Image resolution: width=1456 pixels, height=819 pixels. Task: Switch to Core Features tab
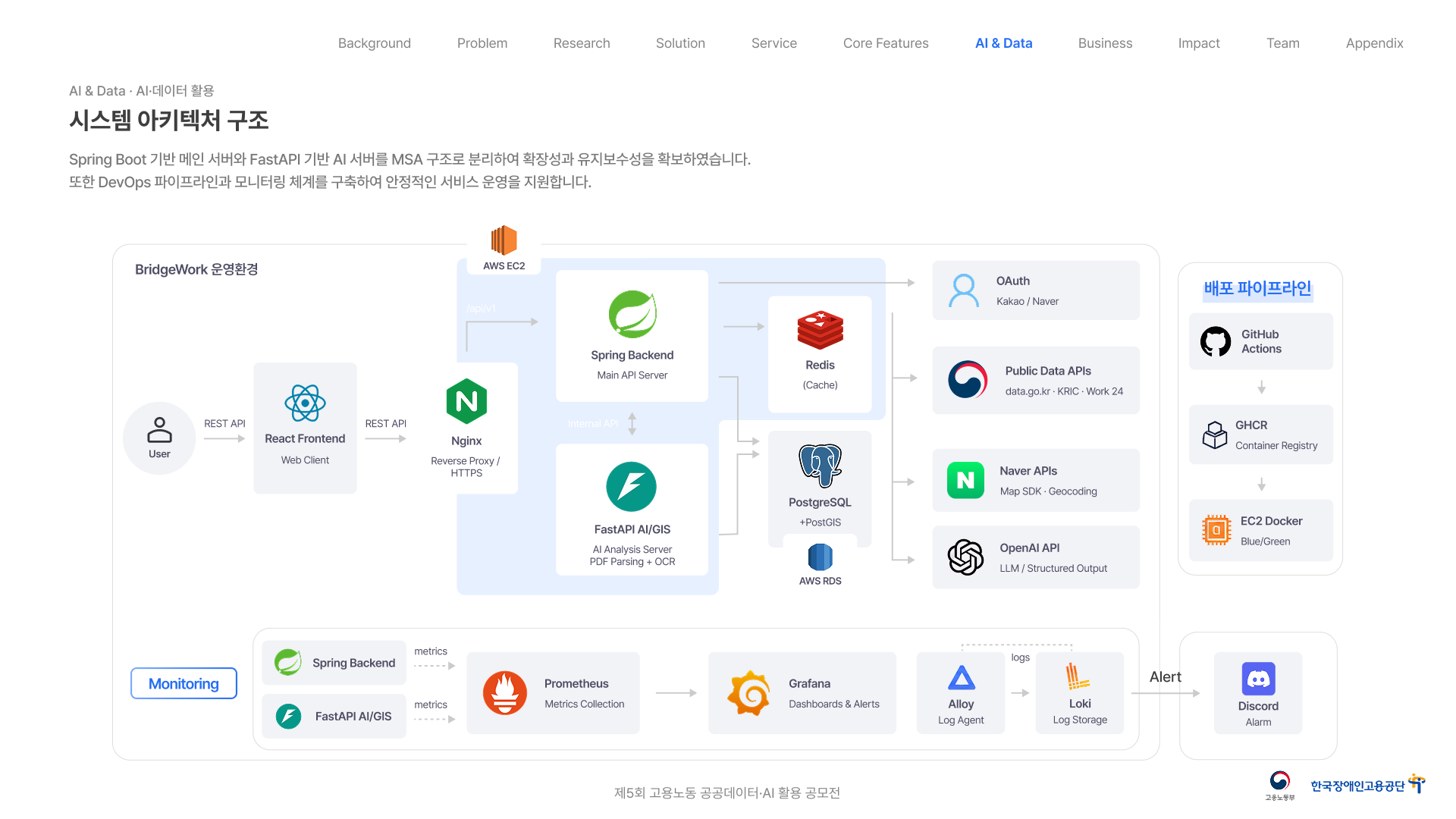[x=886, y=43]
